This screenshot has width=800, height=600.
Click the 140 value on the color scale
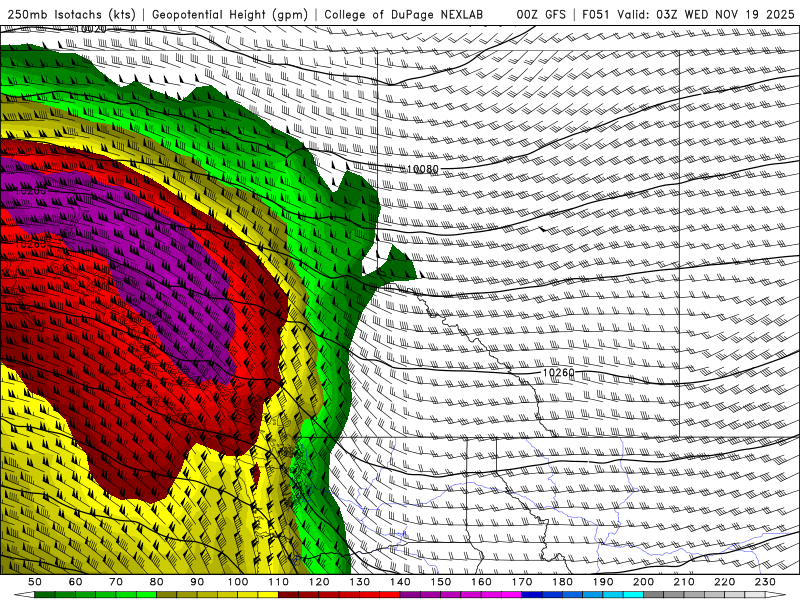pyautogui.click(x=400, y=582)
